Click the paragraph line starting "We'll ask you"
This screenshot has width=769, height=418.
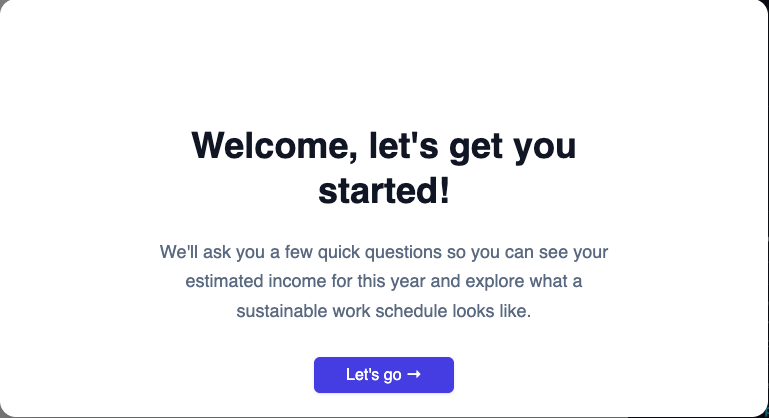[384, 252]
